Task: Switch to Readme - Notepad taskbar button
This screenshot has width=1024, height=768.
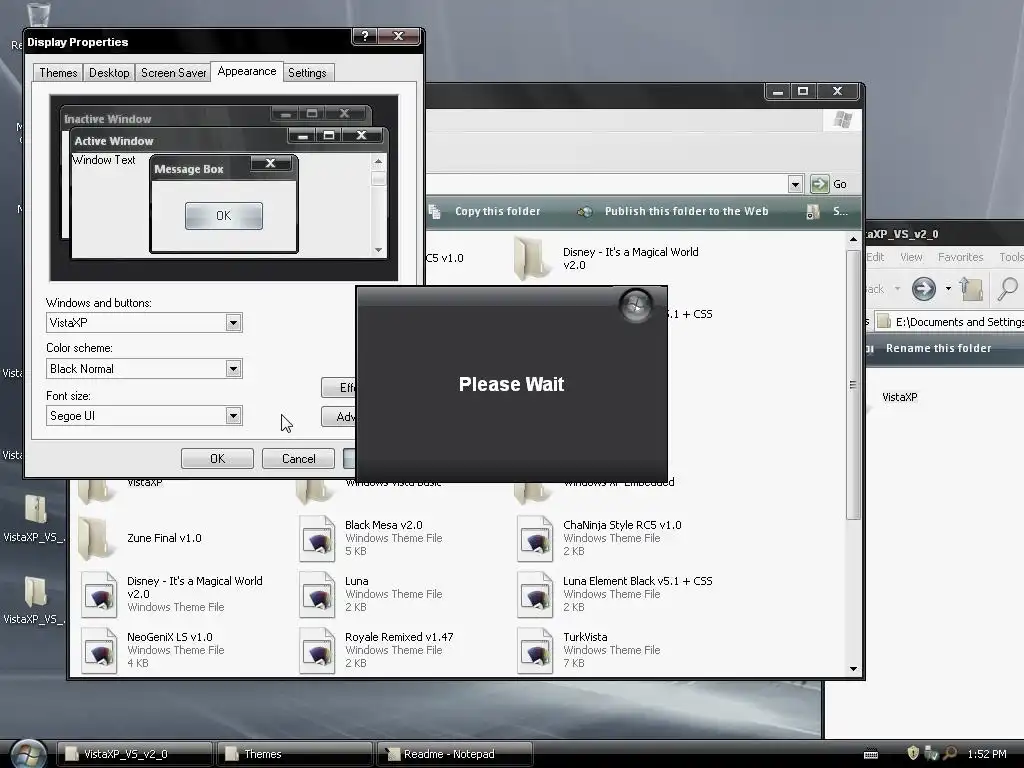Action: [455, 754]
